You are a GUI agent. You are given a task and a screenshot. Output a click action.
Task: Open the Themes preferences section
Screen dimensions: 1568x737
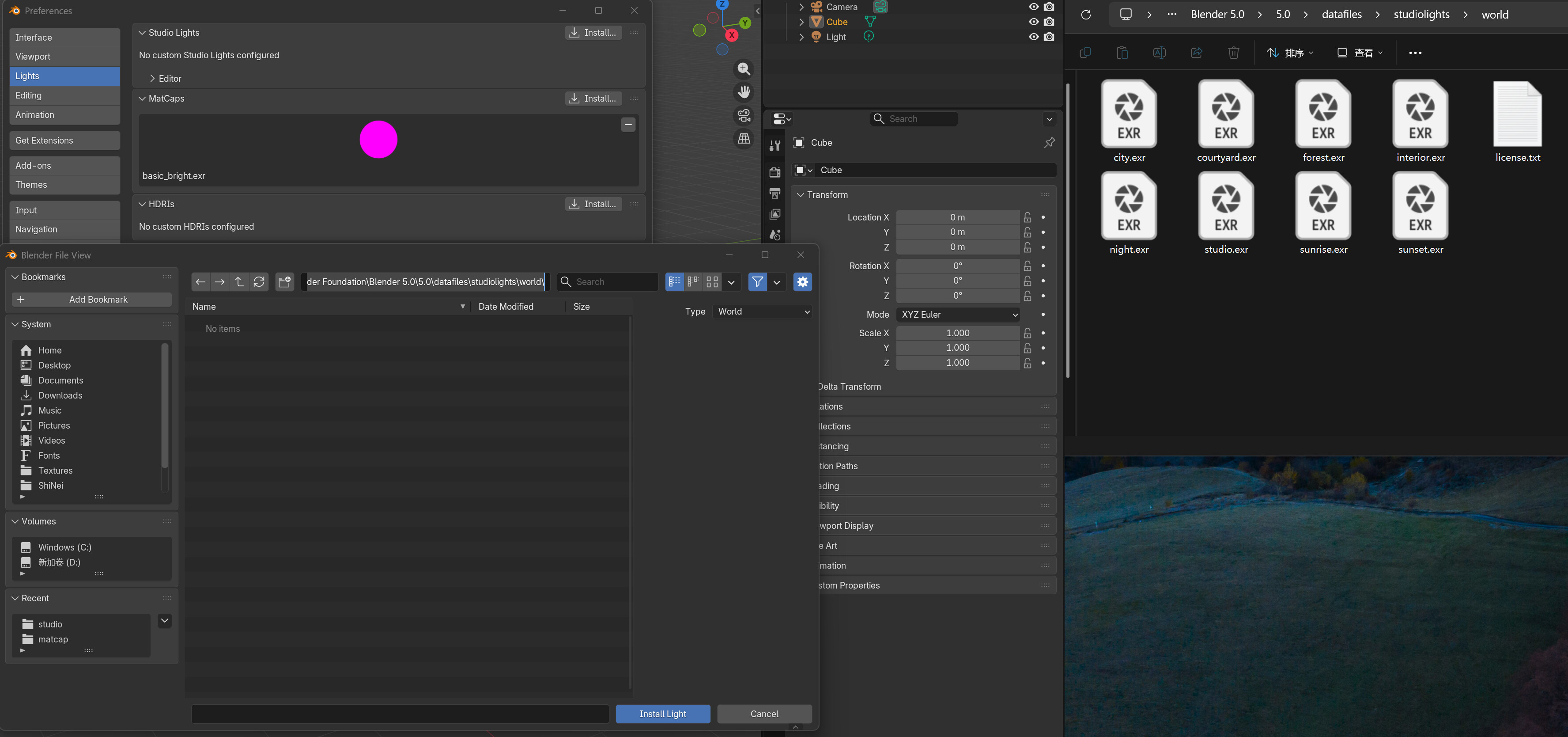[x=64, y=185]
